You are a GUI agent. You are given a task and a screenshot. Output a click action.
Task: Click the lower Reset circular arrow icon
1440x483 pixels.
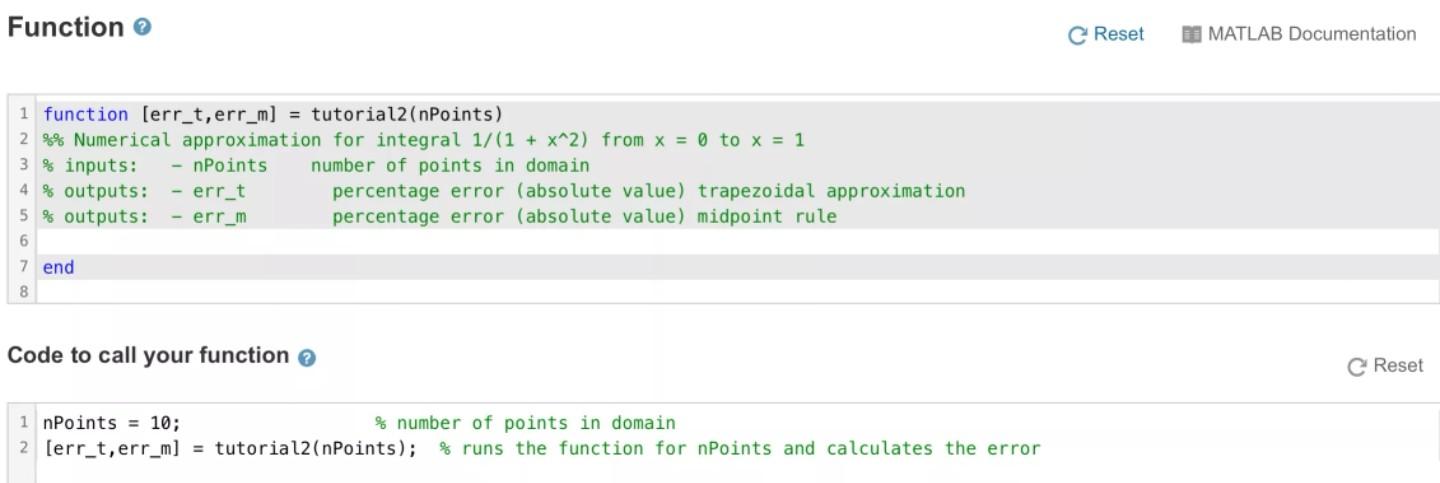1357,367
